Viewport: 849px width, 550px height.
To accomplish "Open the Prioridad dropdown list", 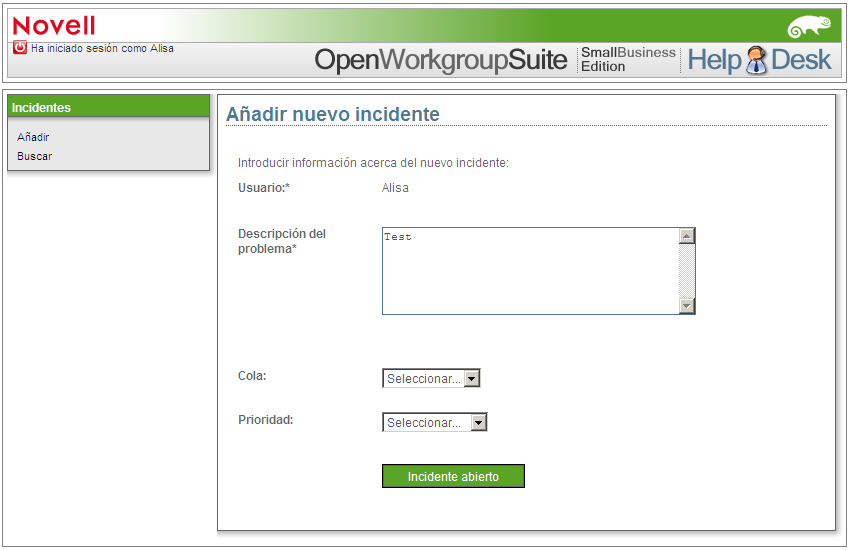I will (435, 422).
